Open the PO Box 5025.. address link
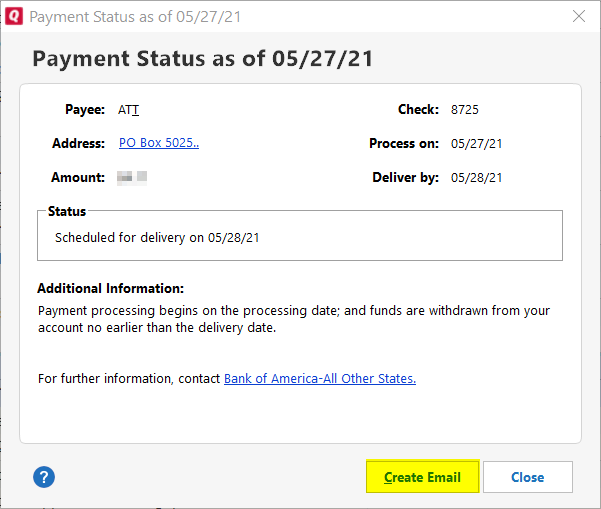The height and width of the screenshot is (509, 601). click(x=159, y=143)
